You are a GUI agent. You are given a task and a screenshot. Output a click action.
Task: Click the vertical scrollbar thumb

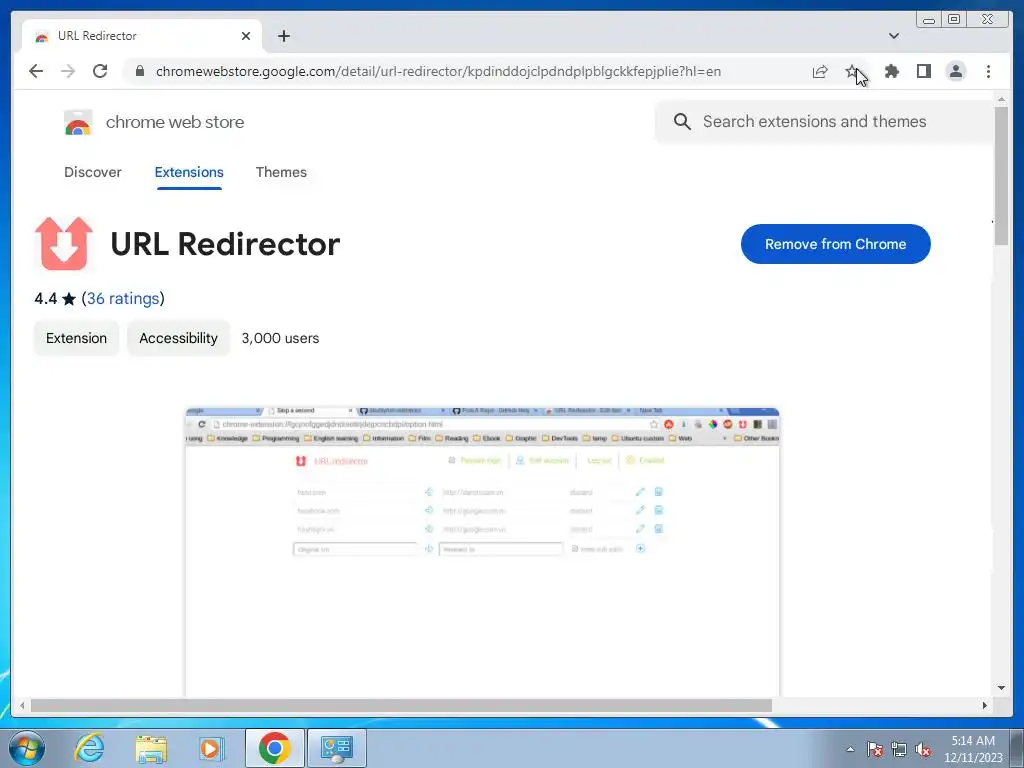click(x=1000, y=176)
